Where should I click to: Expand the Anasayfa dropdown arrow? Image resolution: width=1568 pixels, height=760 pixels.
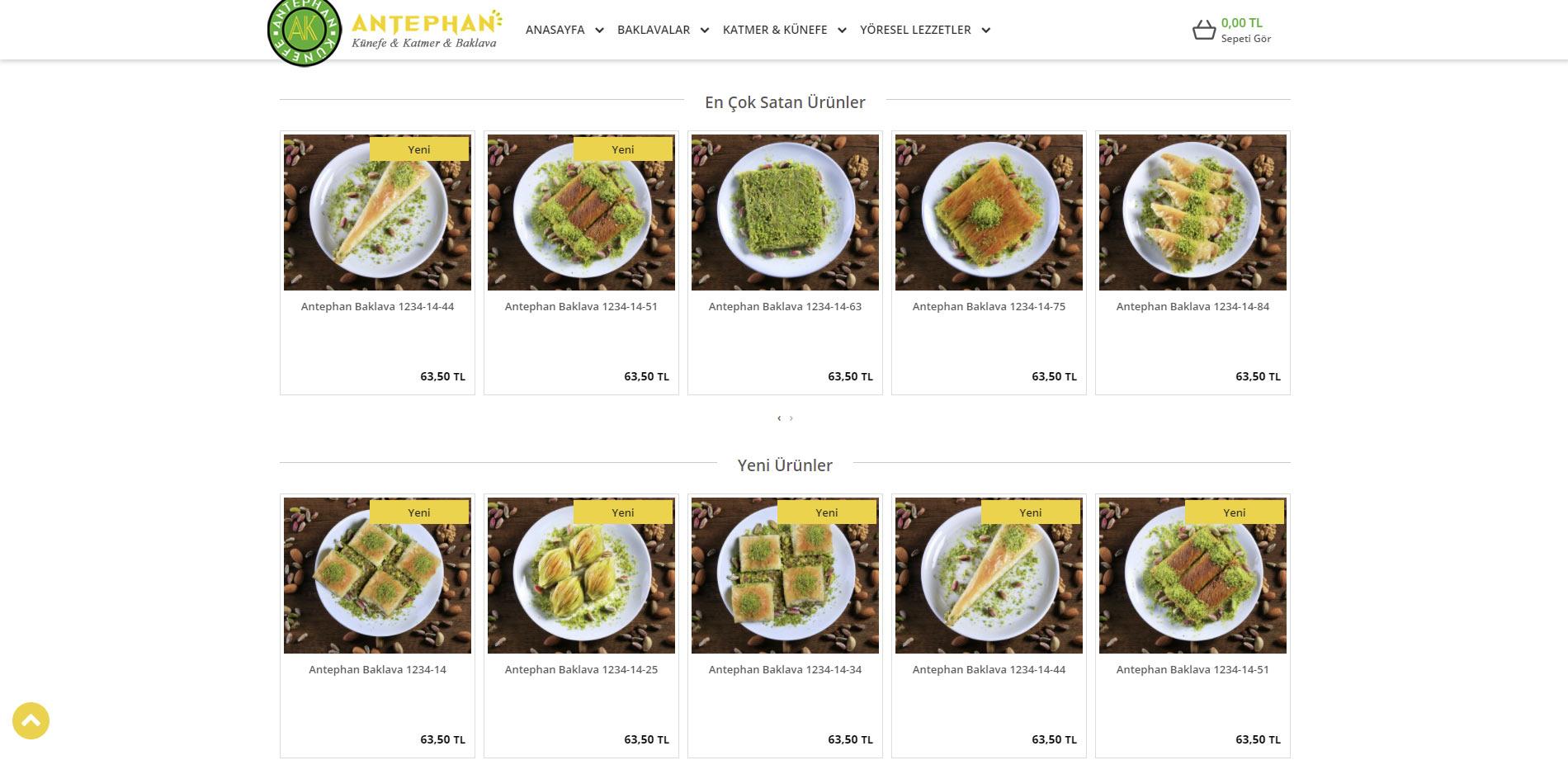click(x=599, y=31)
